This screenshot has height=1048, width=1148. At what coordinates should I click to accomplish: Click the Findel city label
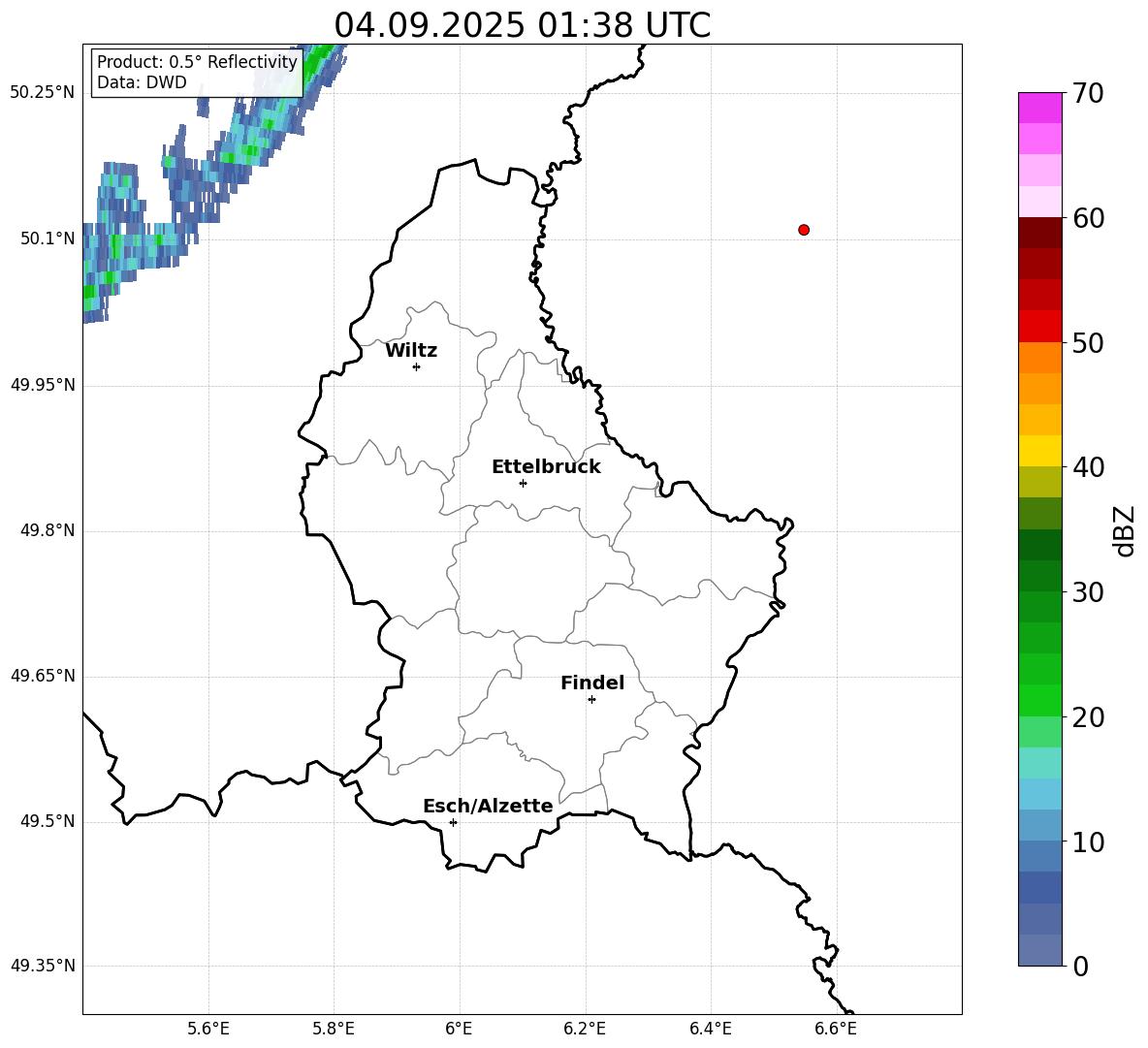(592, 683)
